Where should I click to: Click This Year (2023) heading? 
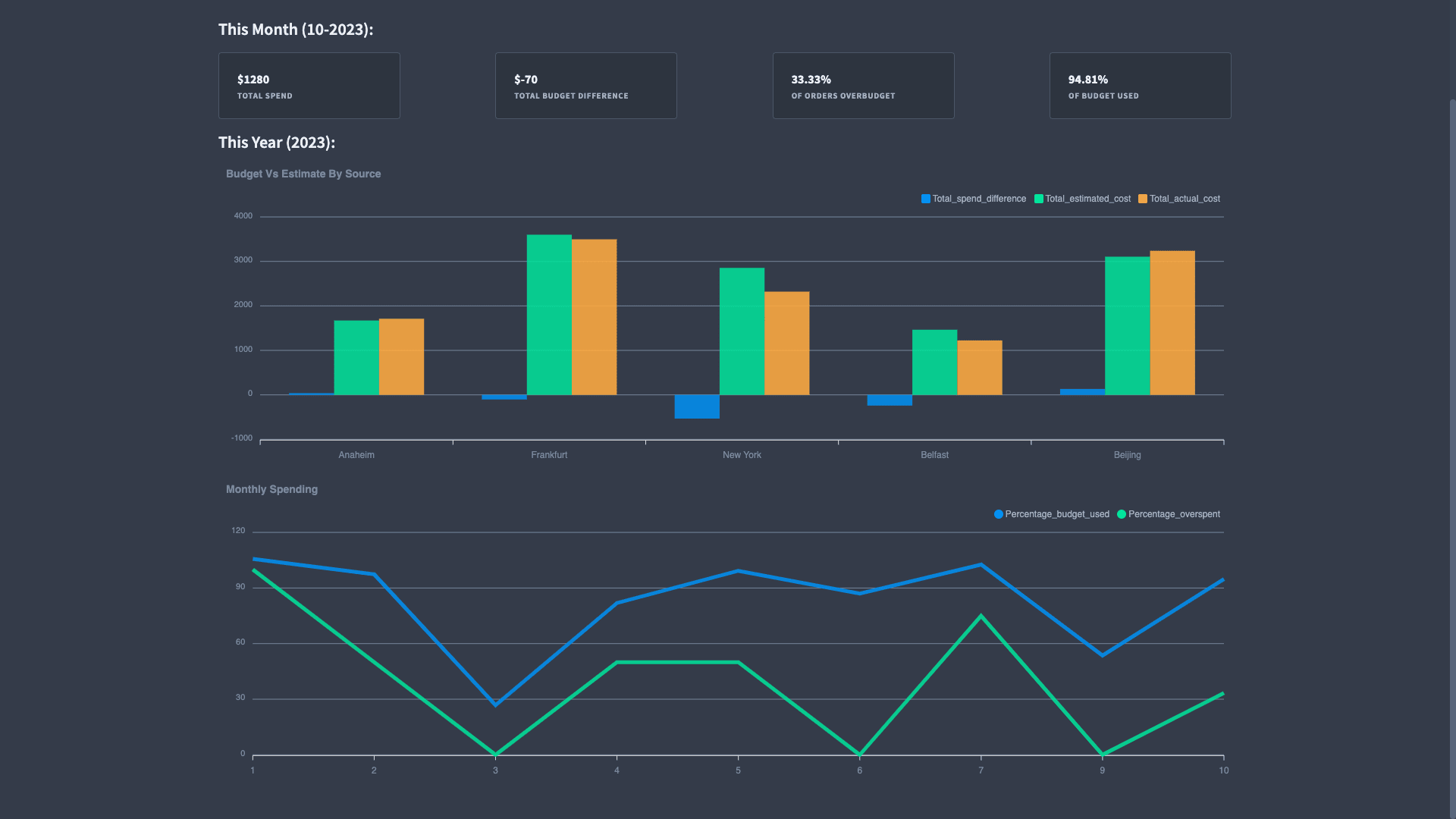click(277, 143)
